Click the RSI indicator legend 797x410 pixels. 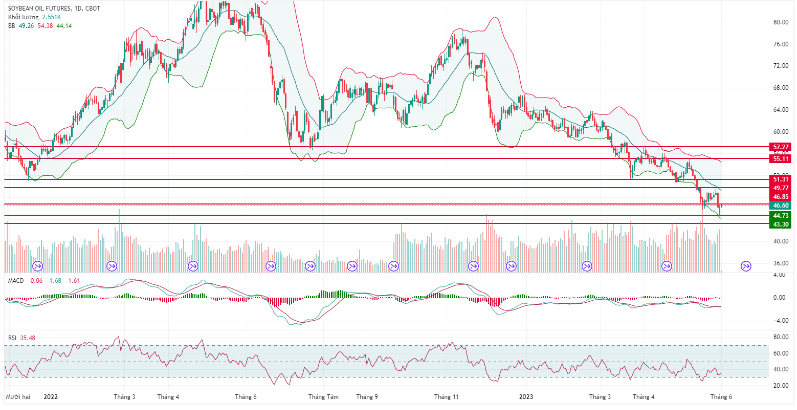click(12, 337)
